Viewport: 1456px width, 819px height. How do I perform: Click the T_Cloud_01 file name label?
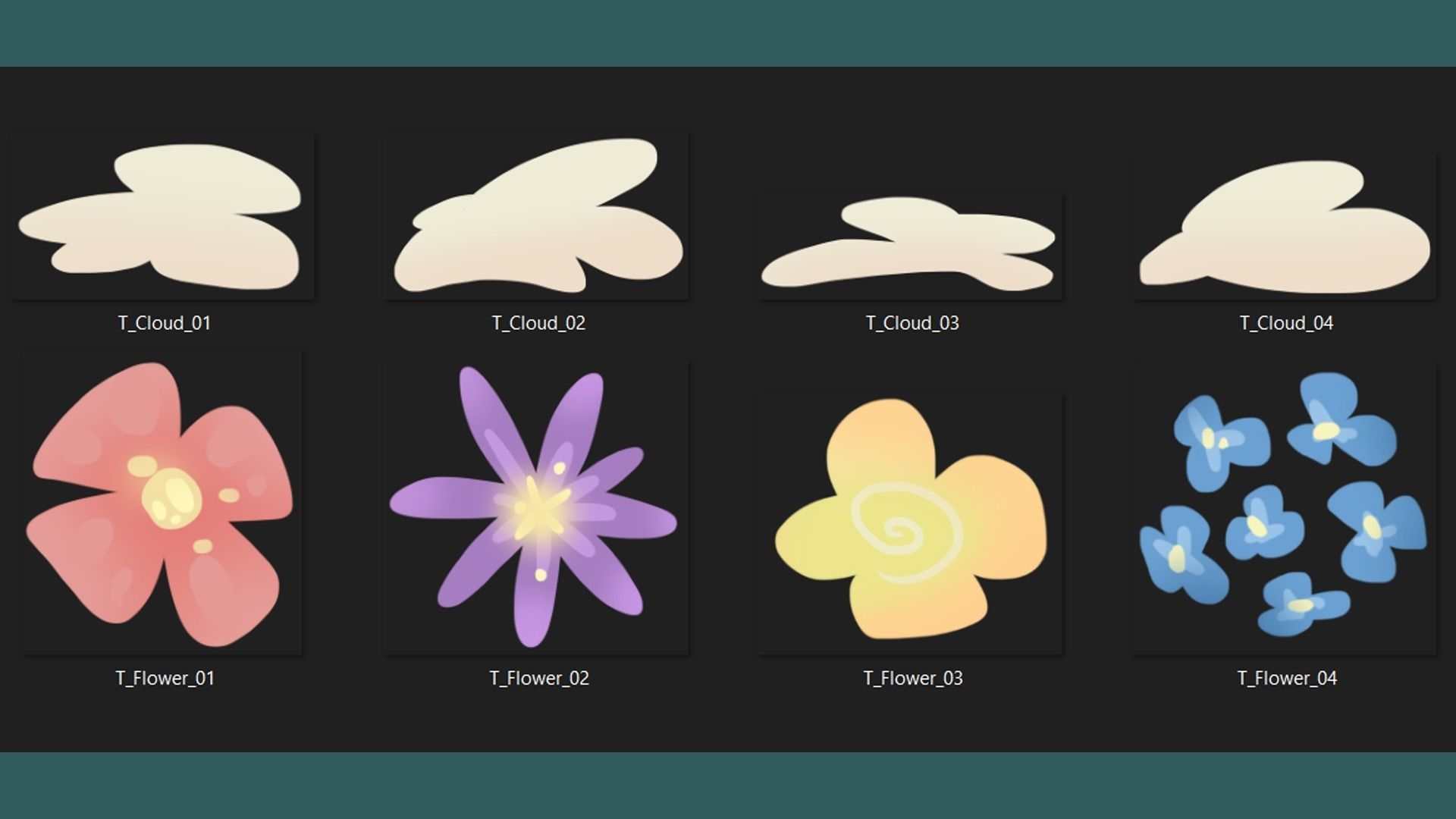tap(165, 323)
